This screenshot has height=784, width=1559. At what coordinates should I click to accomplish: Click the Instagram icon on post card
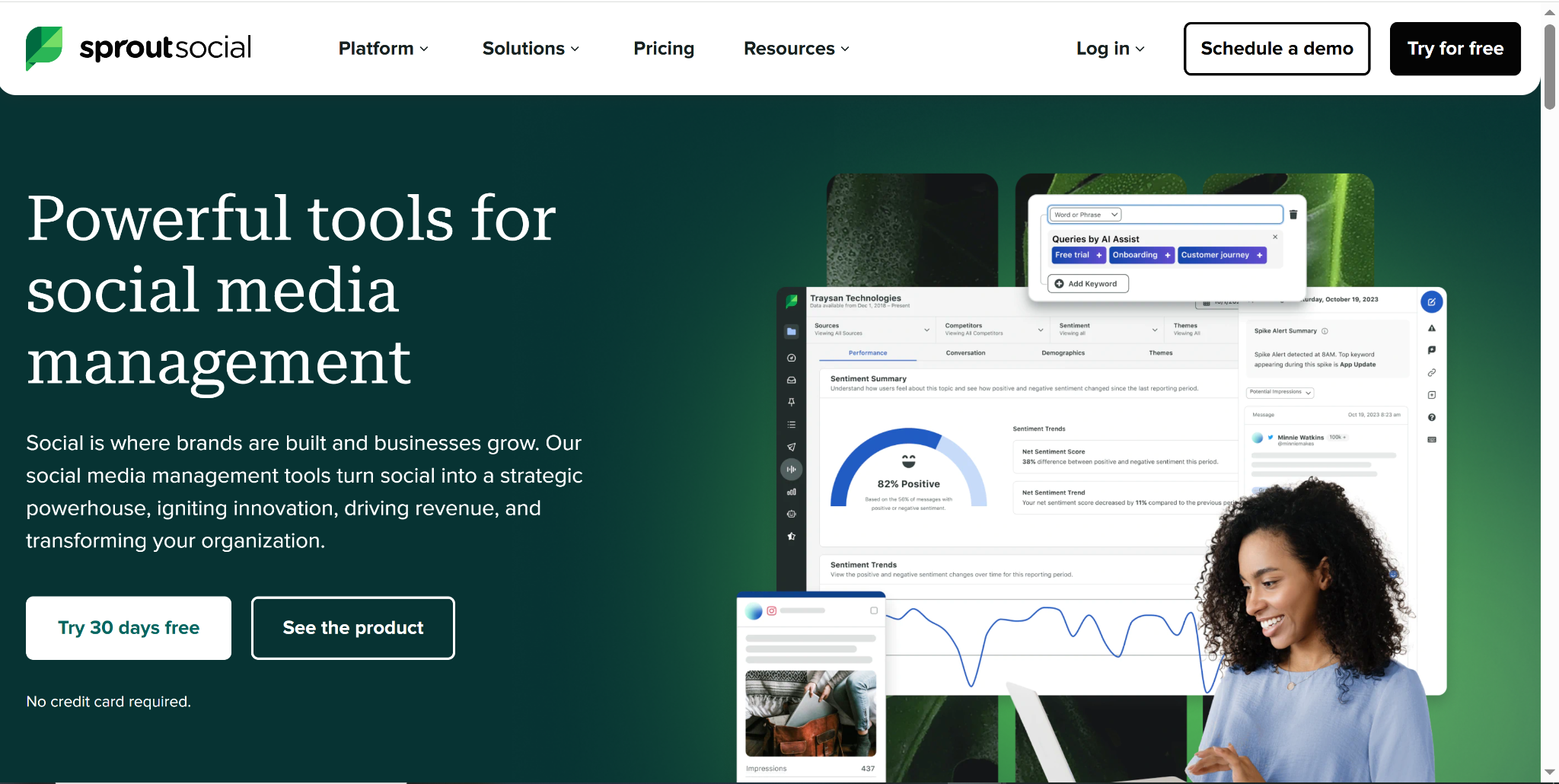[771, 610]
